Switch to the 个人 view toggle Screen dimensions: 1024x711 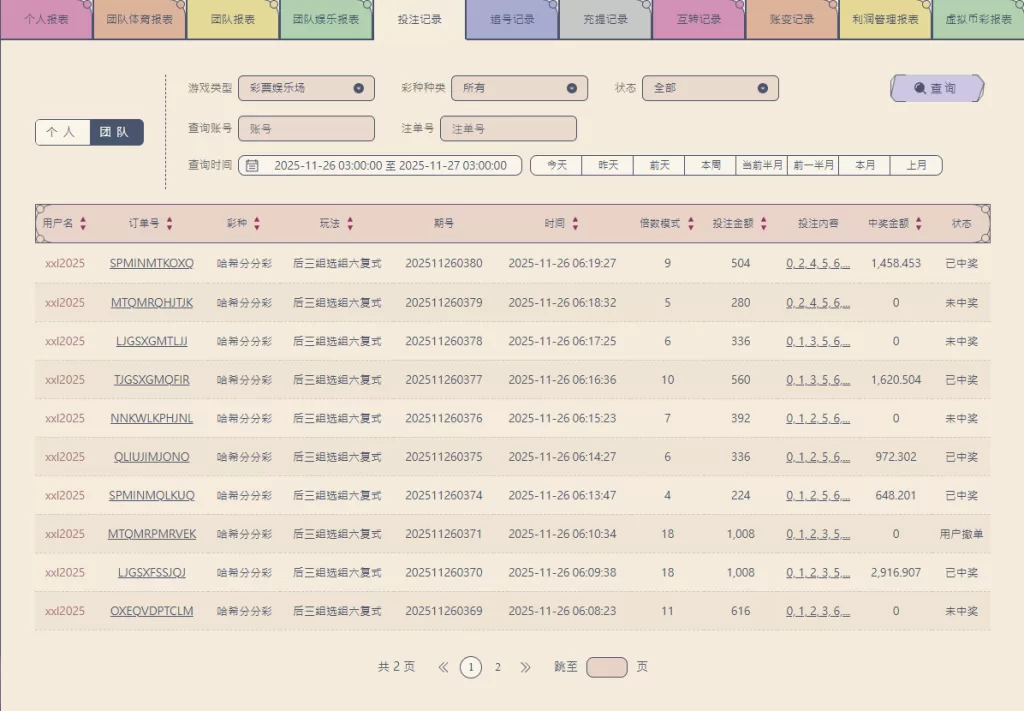[61, 132]
